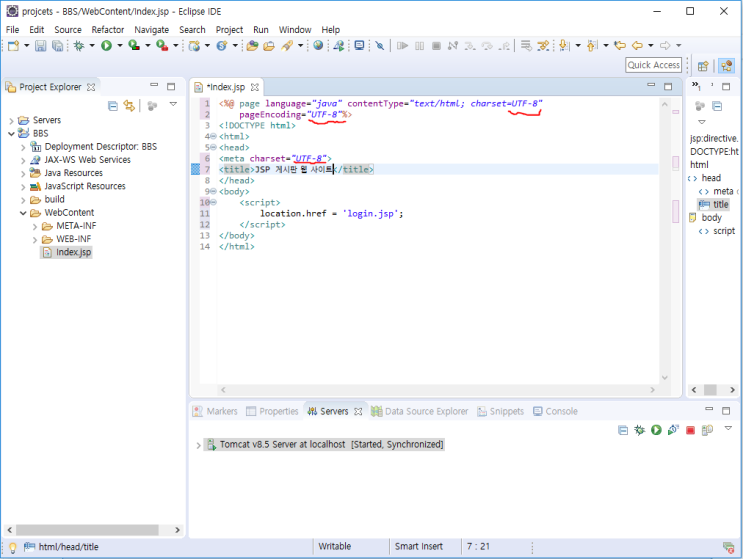743x559 pixels.
Task: Open the File menu
Action: [12, 29]
